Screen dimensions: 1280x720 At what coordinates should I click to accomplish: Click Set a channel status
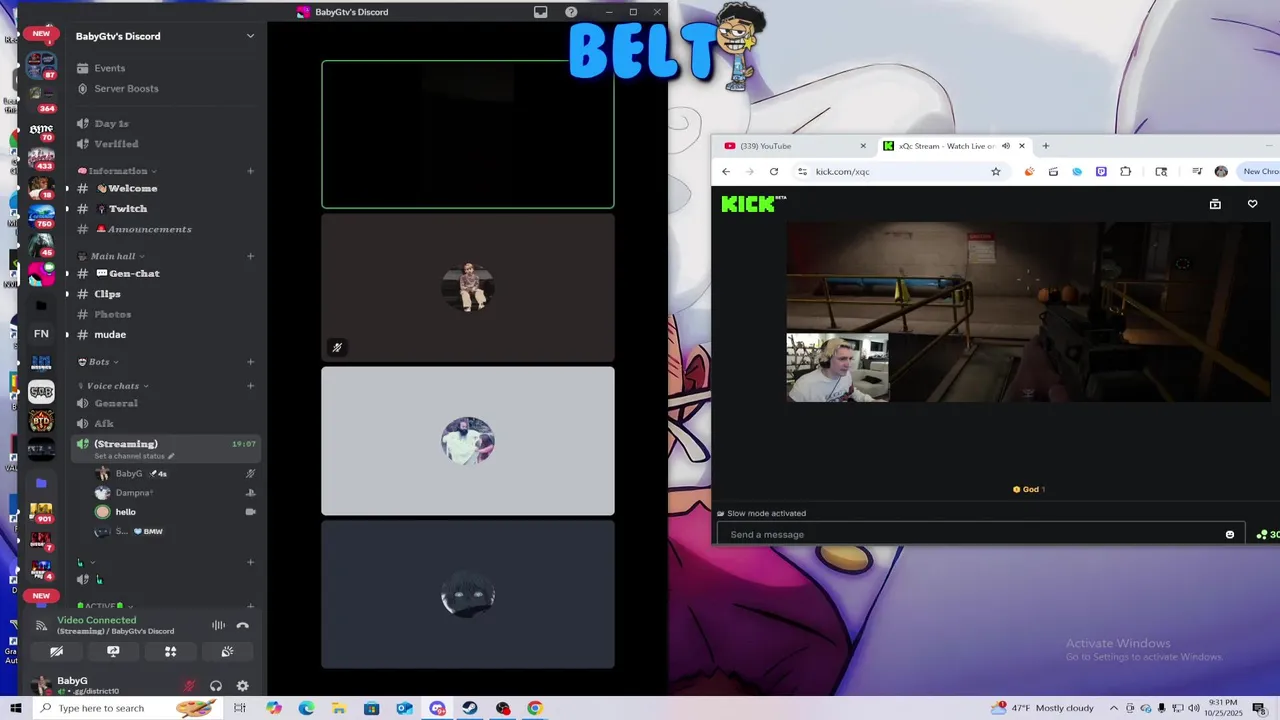pyautogui.click(x=134, y=456)
